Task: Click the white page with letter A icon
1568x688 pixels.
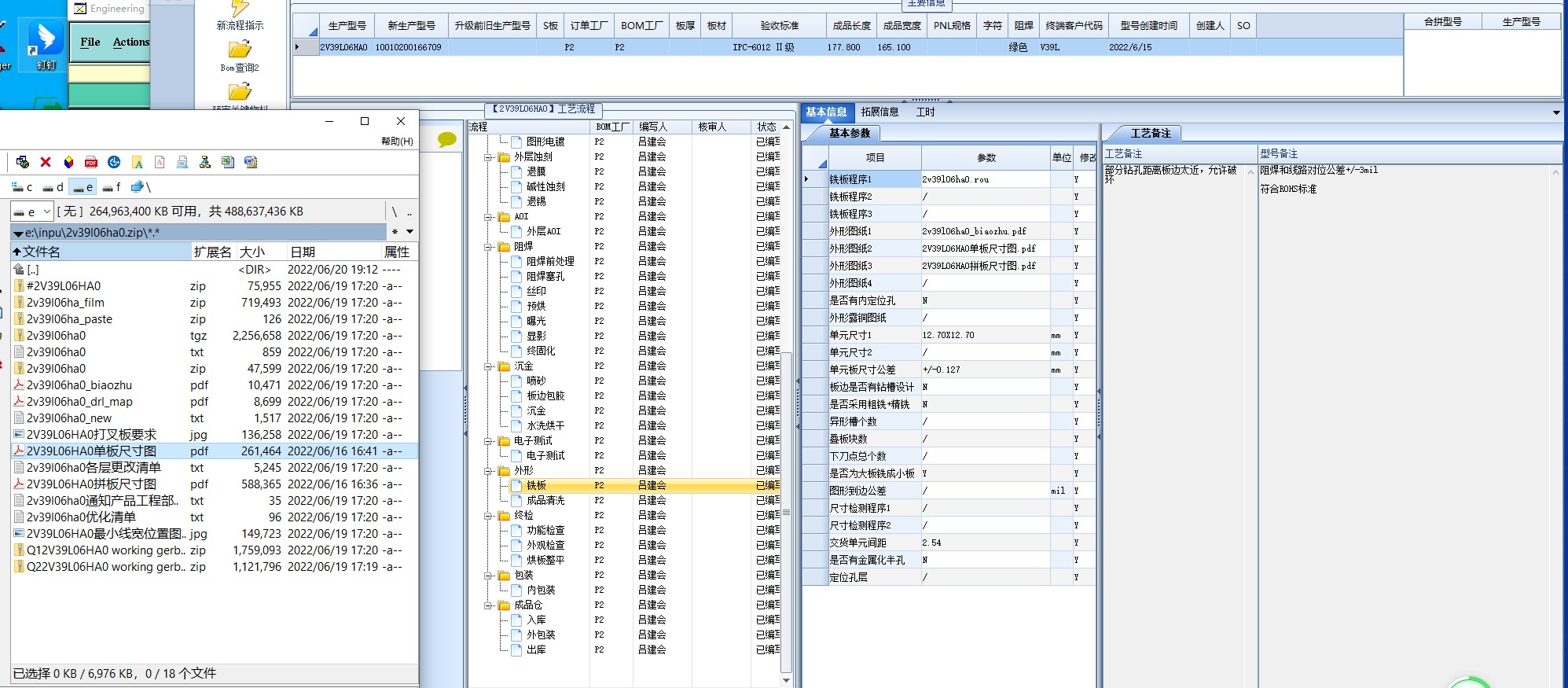Action: click(160, 162)
